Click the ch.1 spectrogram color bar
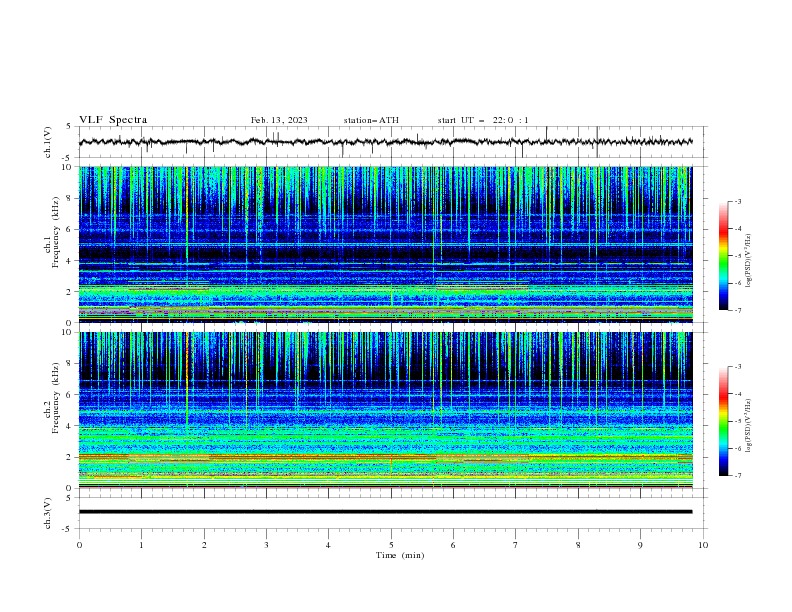Screen dimensions: 792x612 click(723, 256)
